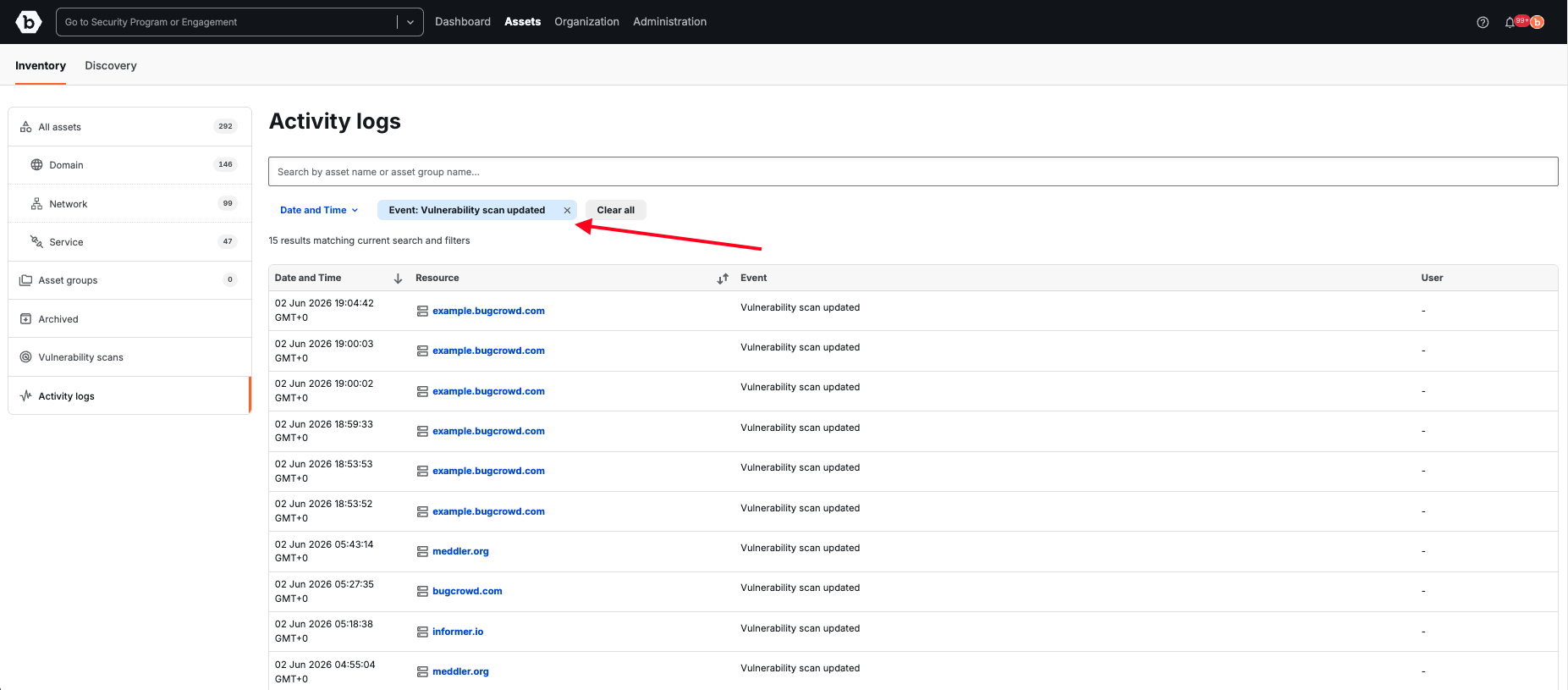Open the bugcrowd.com resource link
Image resolution: width=1568 pixels, height=690 pixels.
[467, 592]
